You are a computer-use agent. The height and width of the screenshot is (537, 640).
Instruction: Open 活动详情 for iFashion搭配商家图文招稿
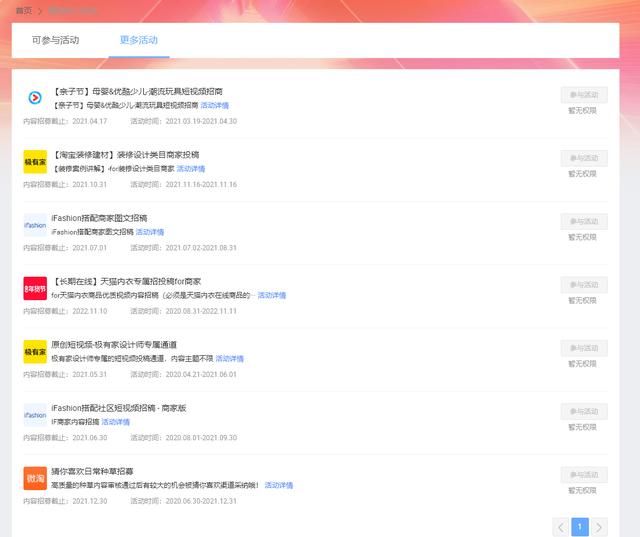(150, 232)
